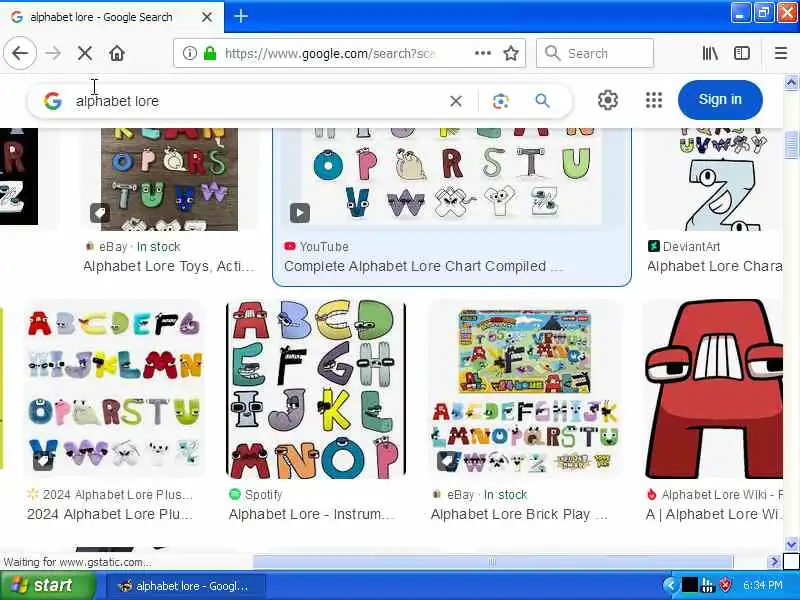Click the Sign in button
Viewport: 800px width, 600px height.
pos(720,99)
